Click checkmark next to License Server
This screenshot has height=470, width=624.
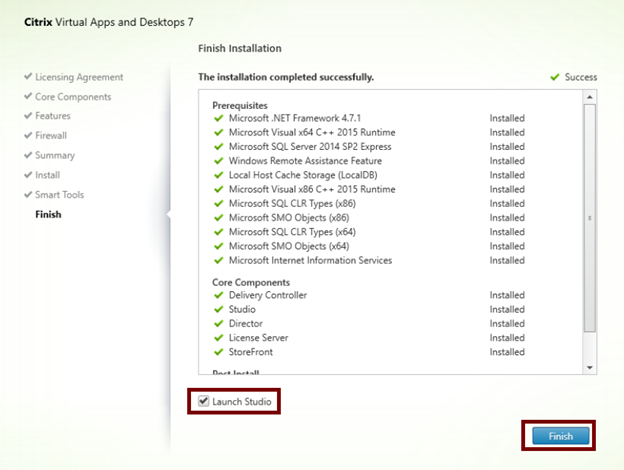[x=218, y=337]
